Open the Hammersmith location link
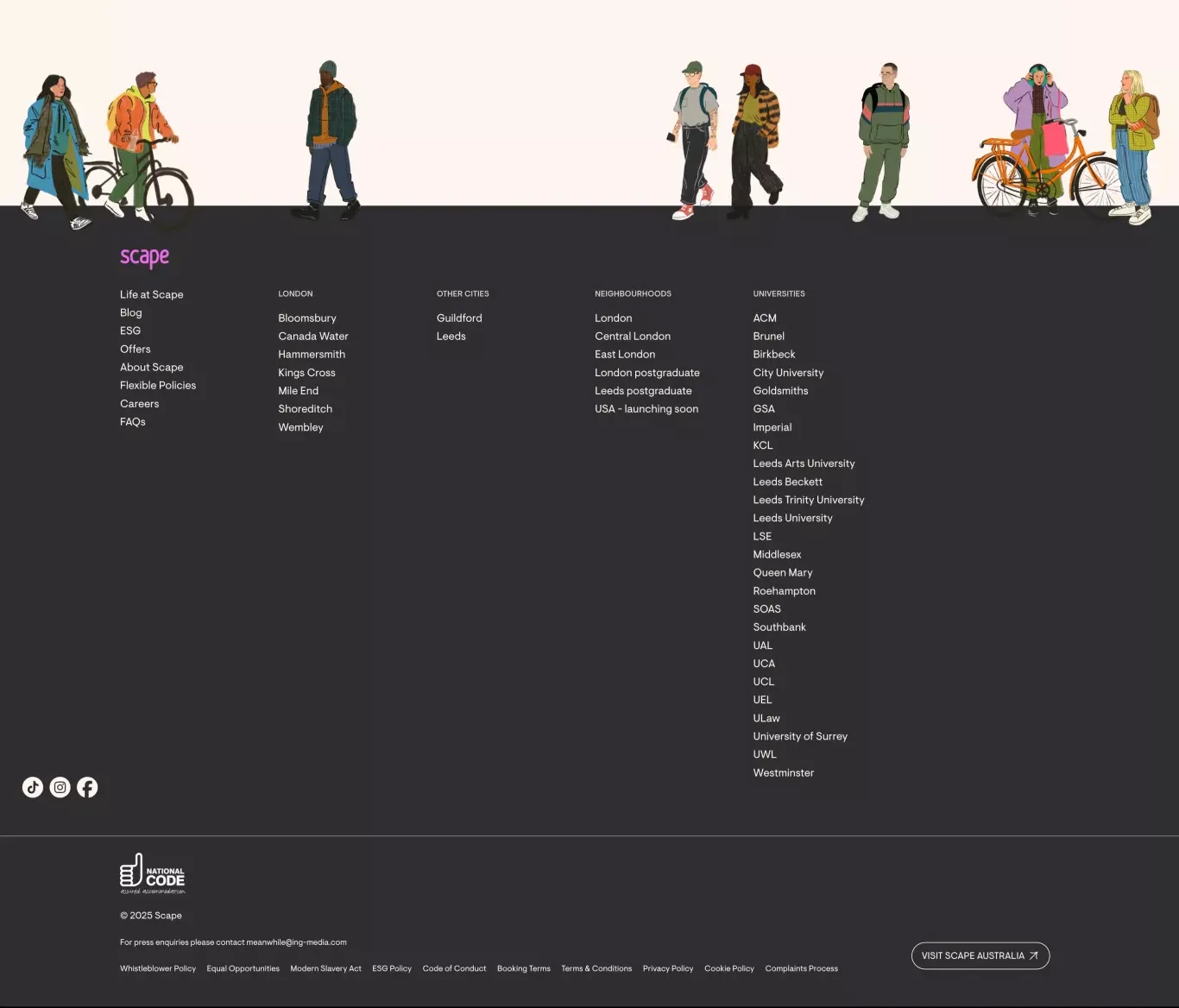The image size is (1179, 1008). pyautogui.click(x=312, y=354)
